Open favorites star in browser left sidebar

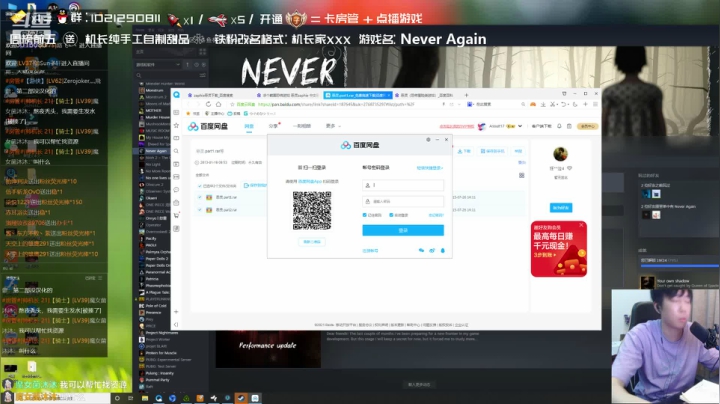tap(176, 125)
